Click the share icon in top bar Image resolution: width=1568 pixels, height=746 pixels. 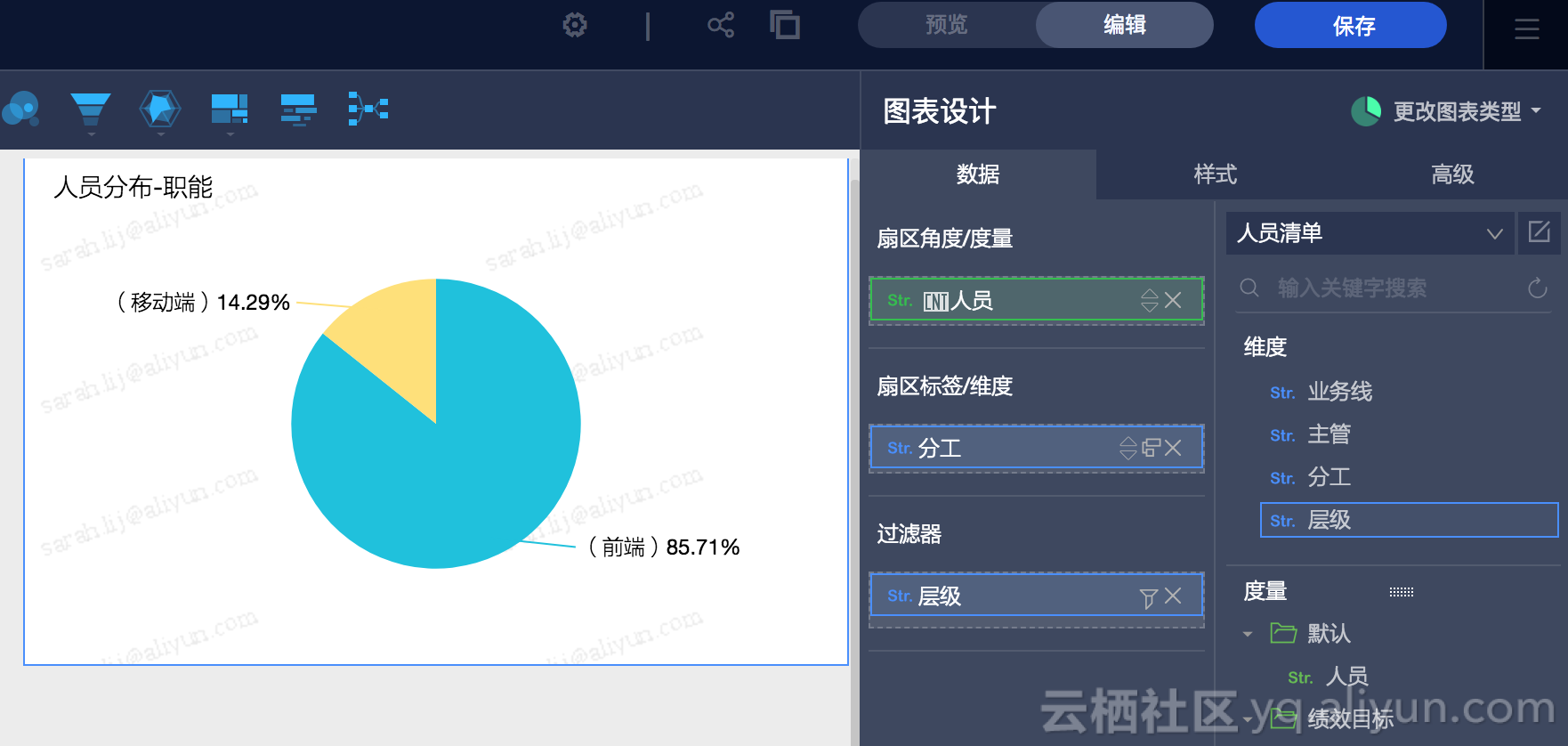tap(721, 25)
